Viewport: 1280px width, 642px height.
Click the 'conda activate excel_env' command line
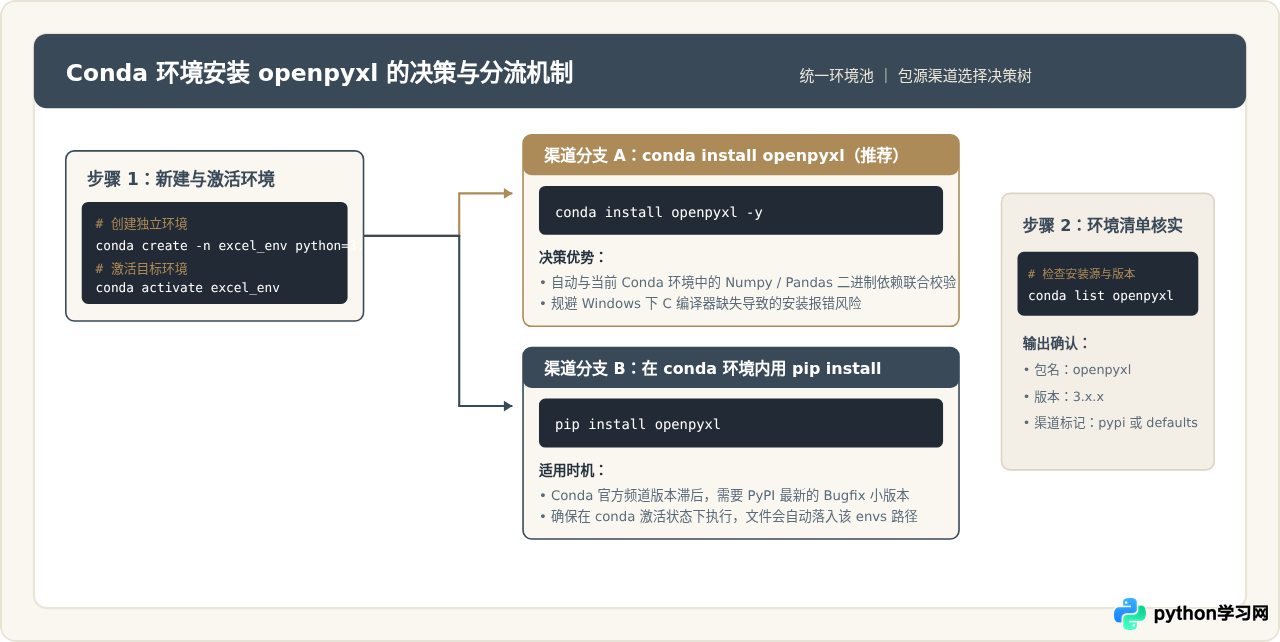pyautogui.click(x=188, y=288)
